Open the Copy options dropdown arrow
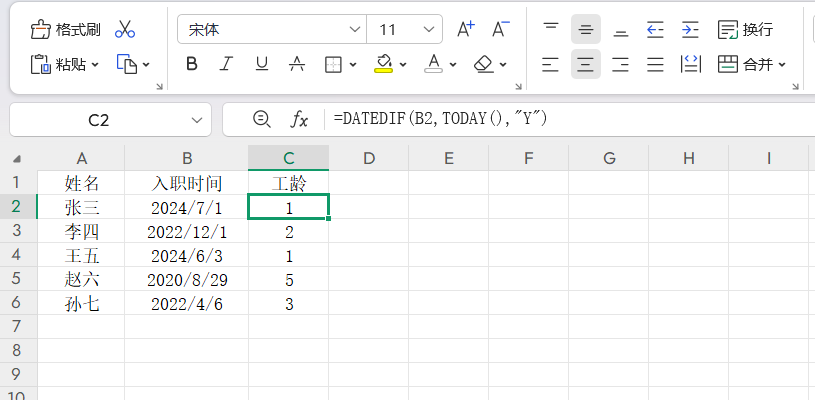The height and width of the screenshot is (400, 815). (x=146, y=65)
